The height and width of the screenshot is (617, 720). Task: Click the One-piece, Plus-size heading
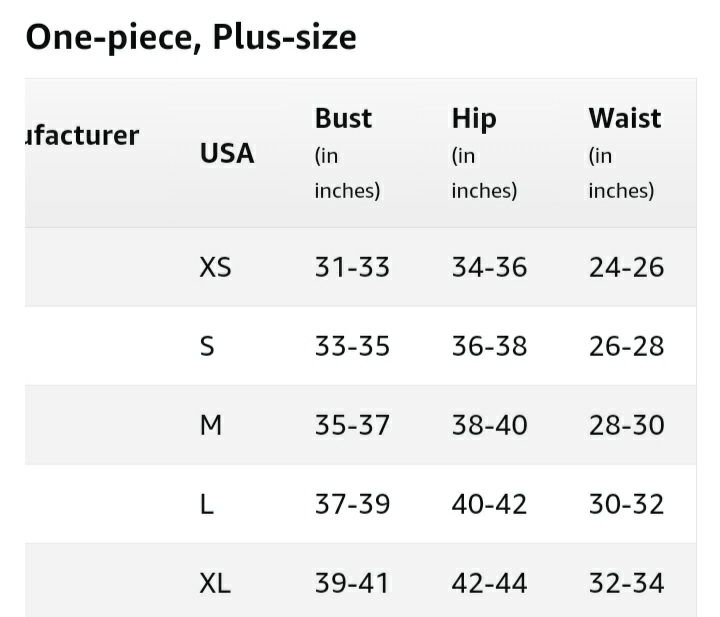click(191, 38)
